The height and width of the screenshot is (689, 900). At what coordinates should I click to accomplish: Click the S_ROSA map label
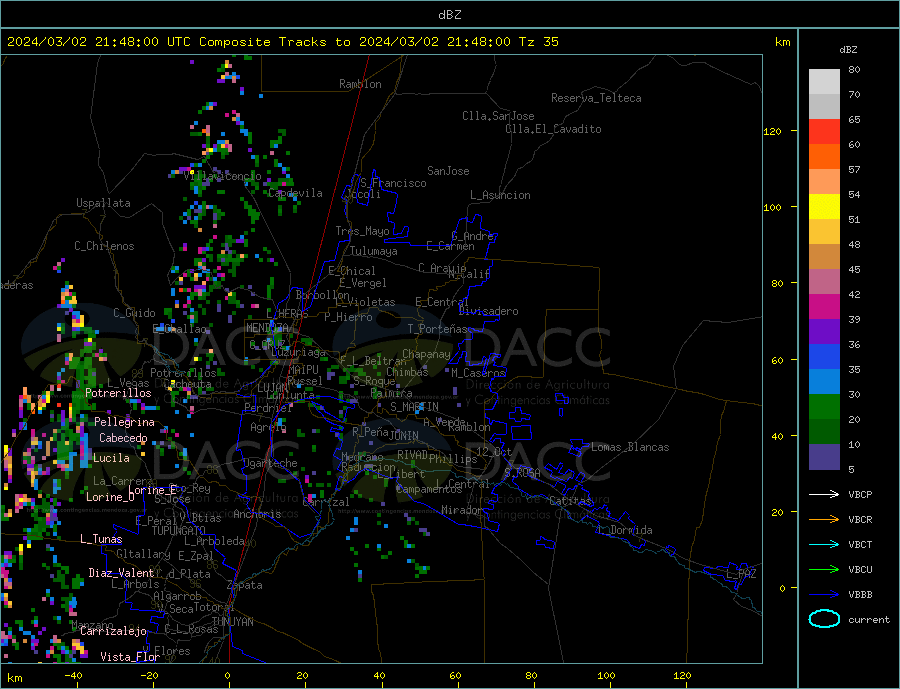tap(522, 473)
